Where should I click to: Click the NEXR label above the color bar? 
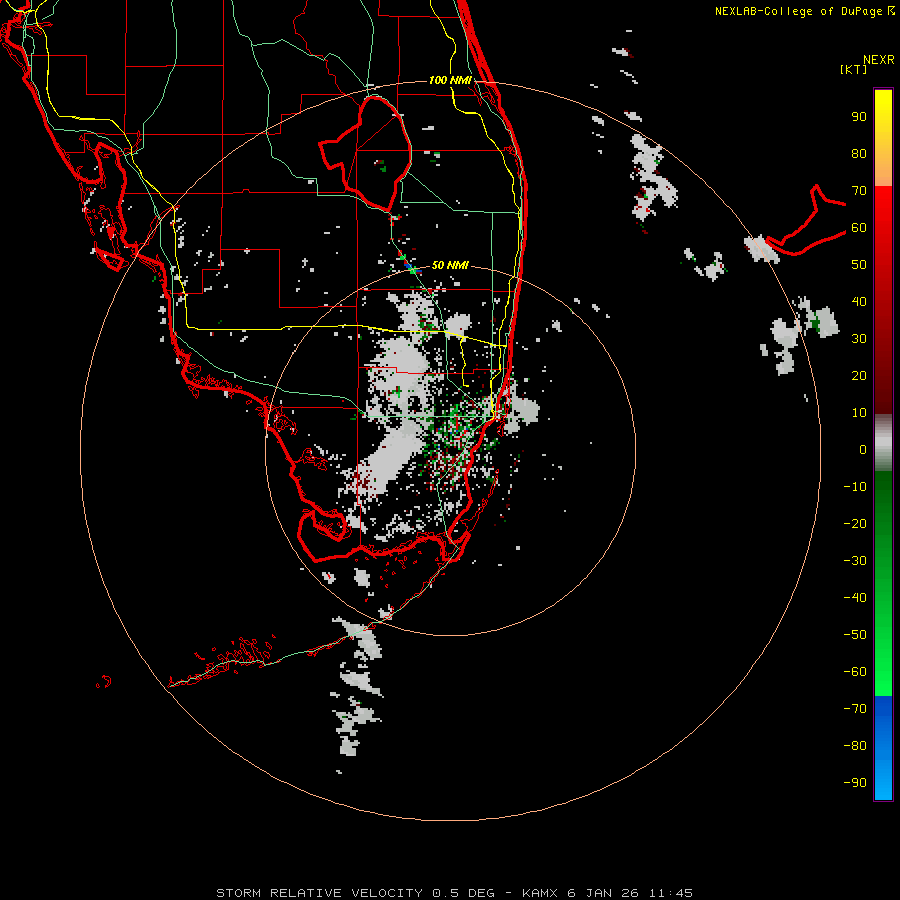click(x=878, y=60)
